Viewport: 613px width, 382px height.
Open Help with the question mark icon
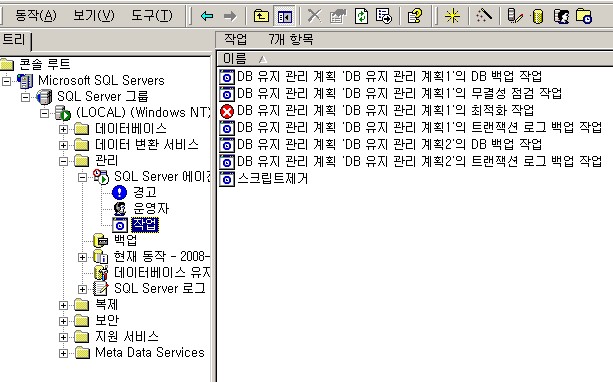pyautogui.click(x=414, y=16)
